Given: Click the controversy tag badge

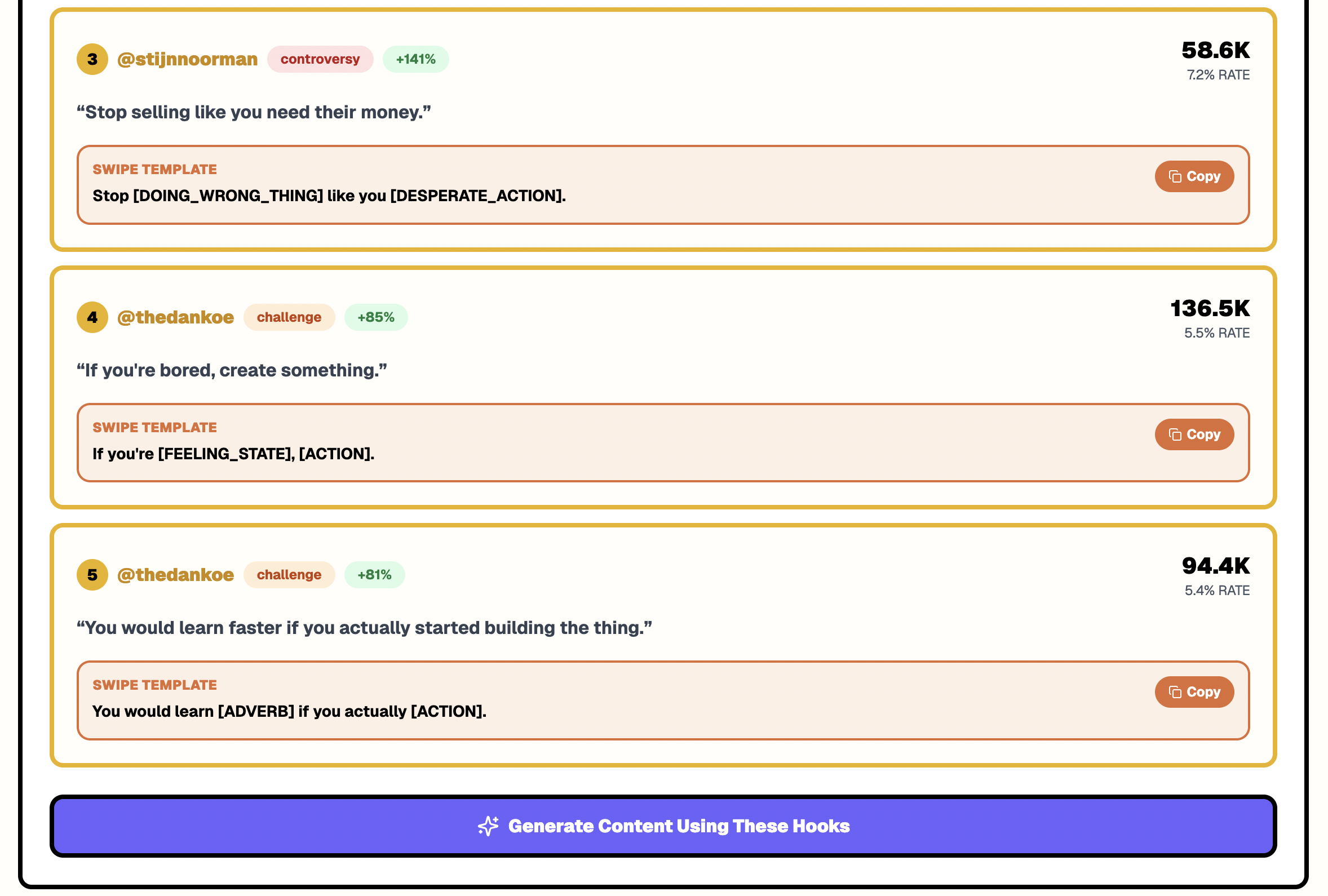Looking at the screenshot, I should click(320, 59).
